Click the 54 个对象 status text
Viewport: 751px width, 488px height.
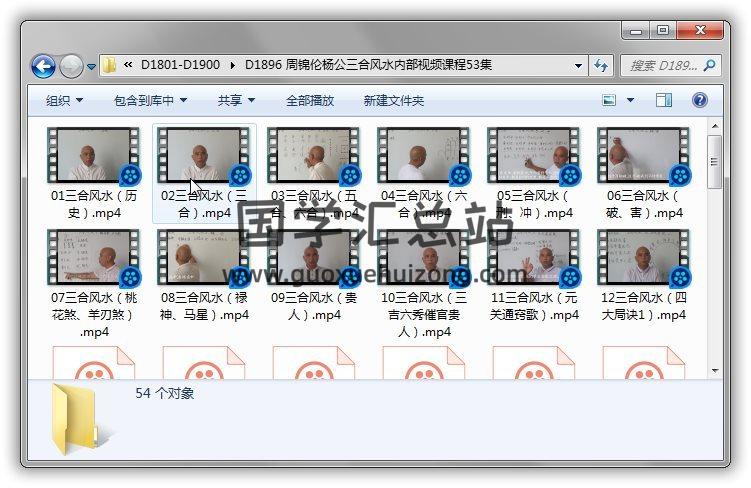[164, 393]
